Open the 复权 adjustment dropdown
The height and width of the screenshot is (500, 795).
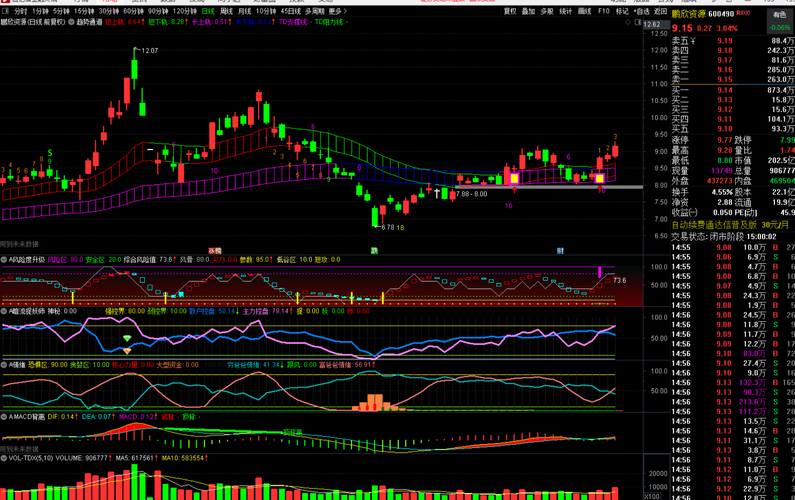(510, 11)
